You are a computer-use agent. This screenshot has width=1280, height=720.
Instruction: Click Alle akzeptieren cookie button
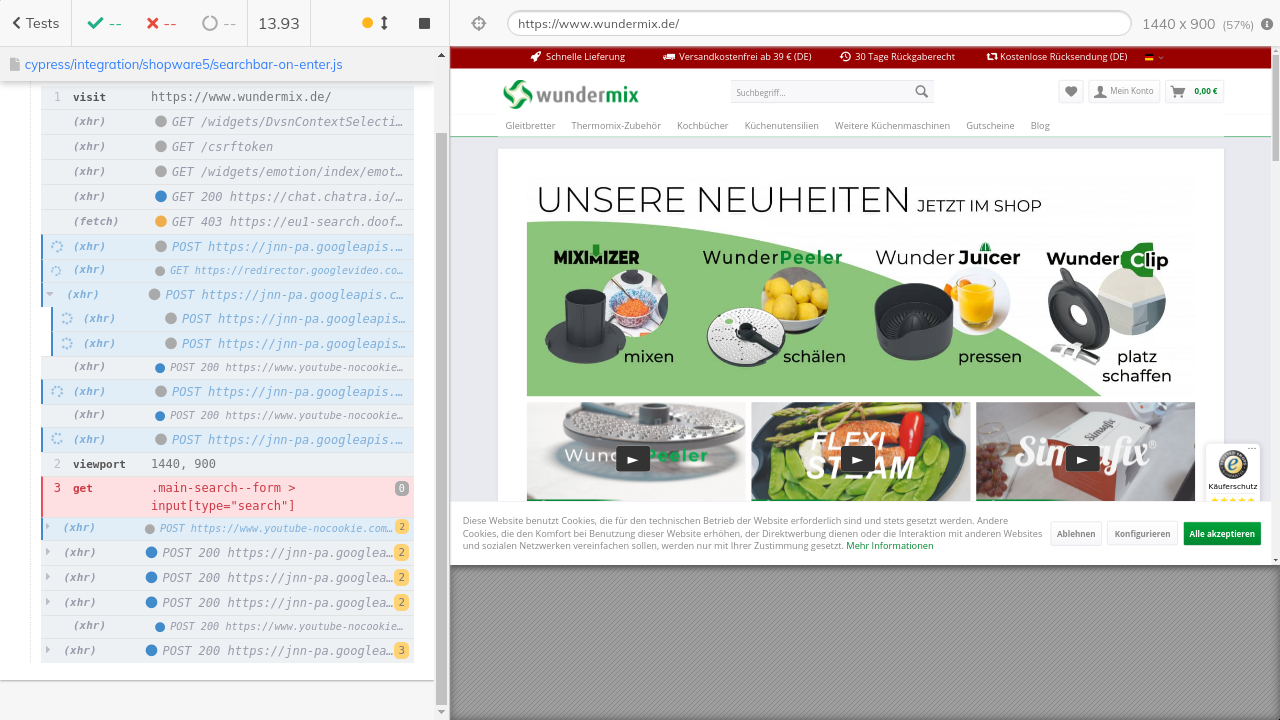pyautogui.click(x=1221, y=534)
